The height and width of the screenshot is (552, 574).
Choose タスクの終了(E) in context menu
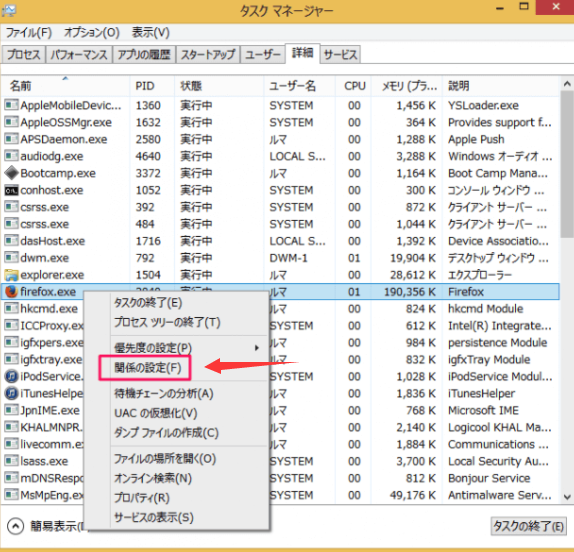point(189,302)
